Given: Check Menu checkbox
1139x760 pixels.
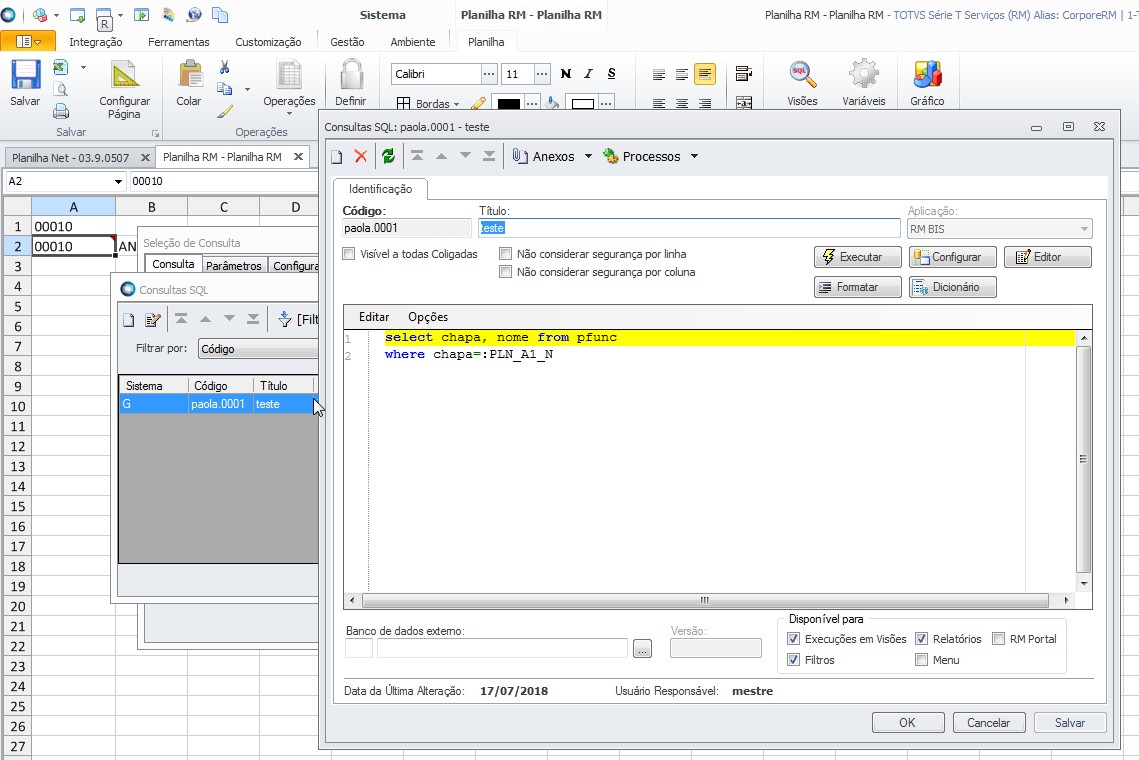Looking at the screenshot, I should (921, 660).
